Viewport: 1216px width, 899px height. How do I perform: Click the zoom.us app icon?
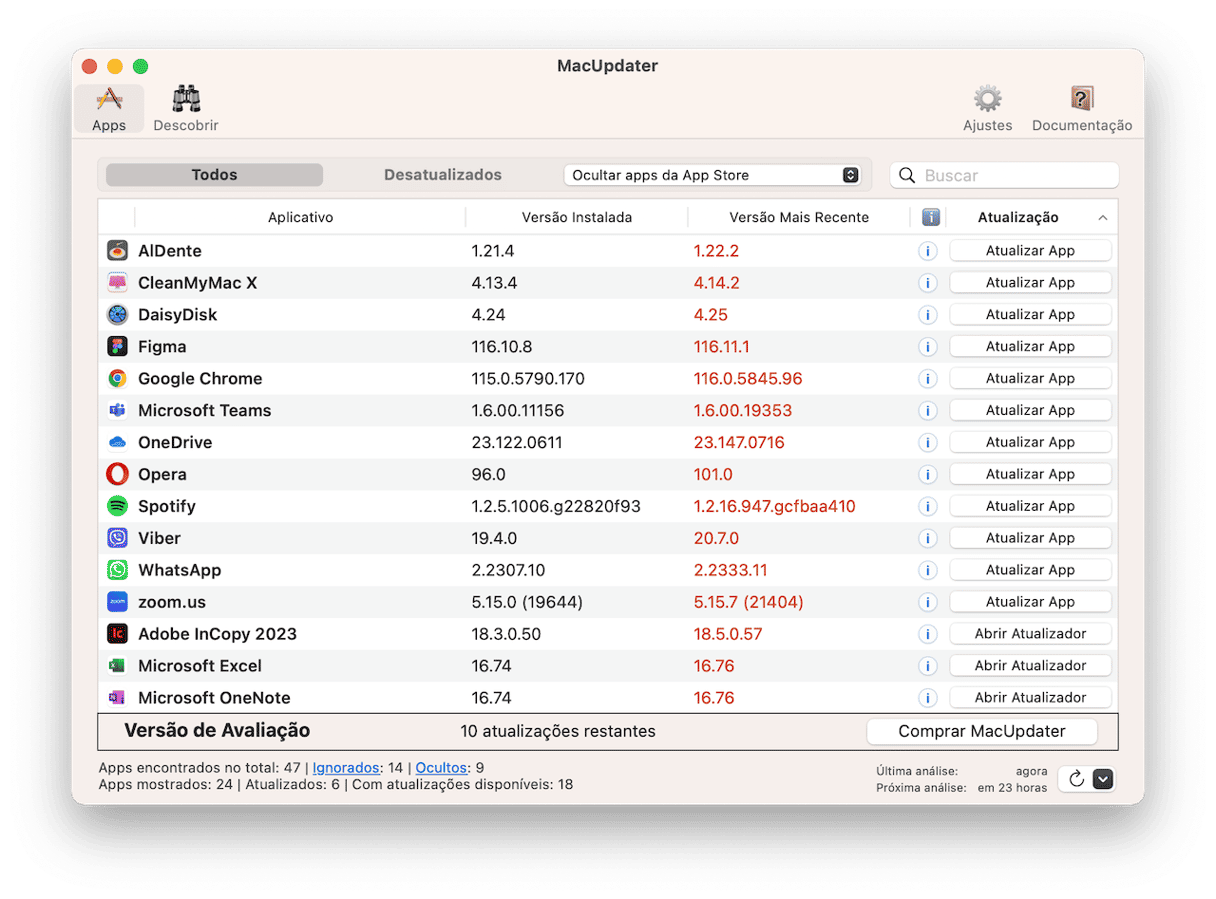point(118,603)
